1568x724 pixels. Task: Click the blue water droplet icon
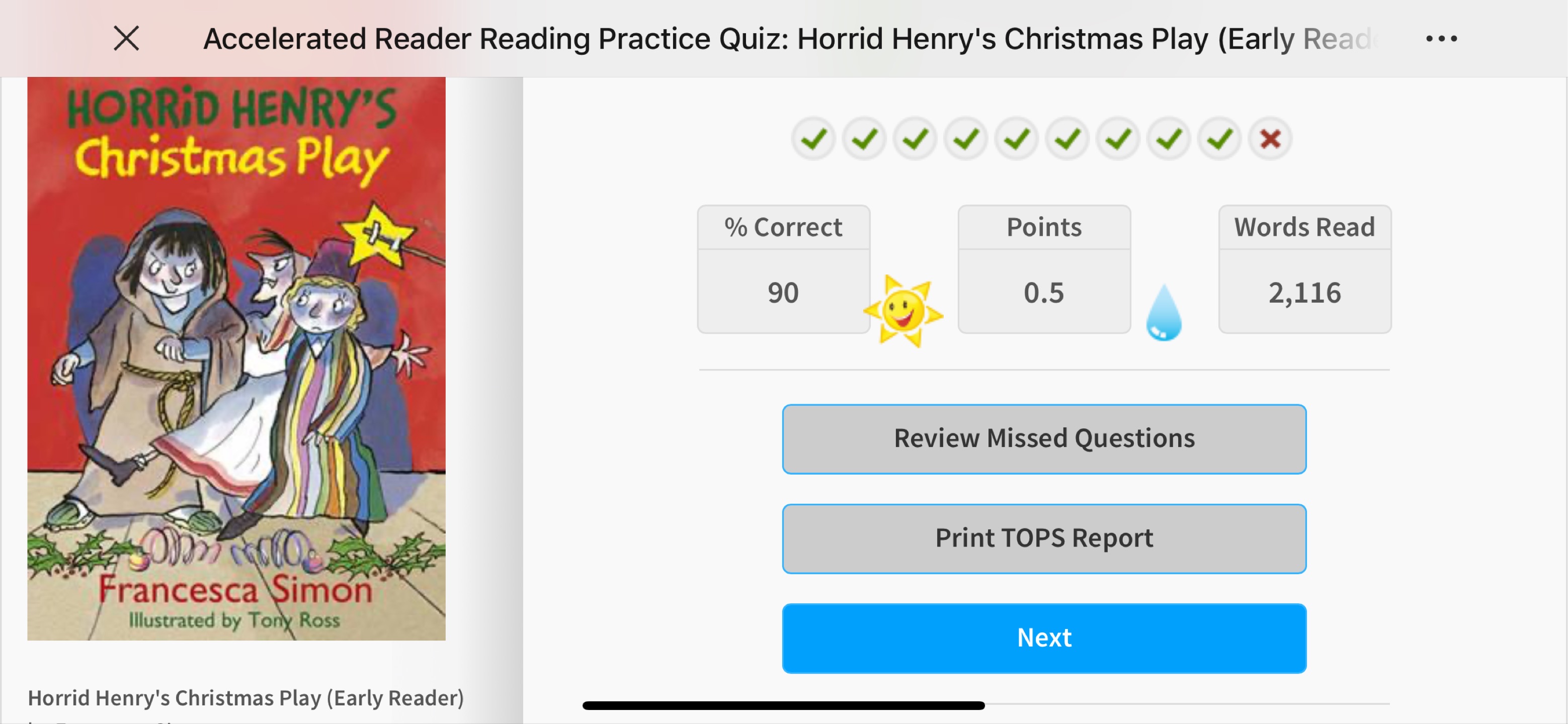pos(1163,313)
